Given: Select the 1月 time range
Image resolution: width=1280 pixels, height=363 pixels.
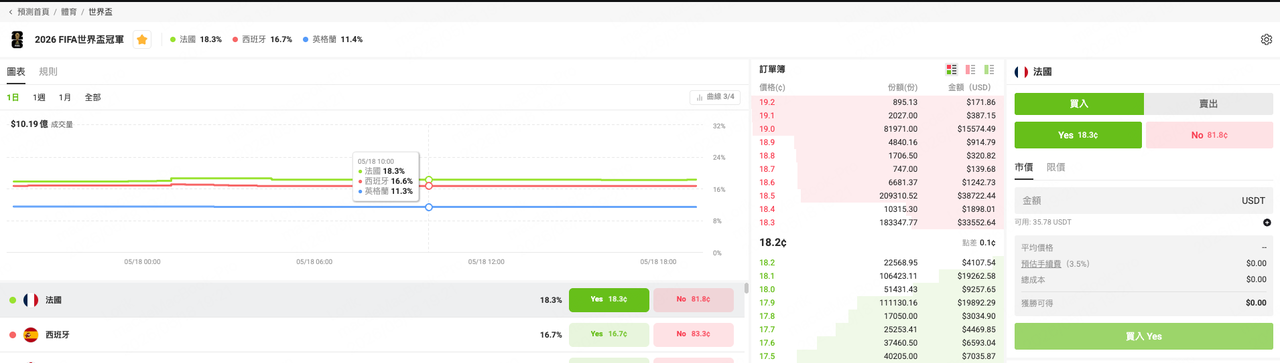Looking at the screenshot, I should [65, 98].
